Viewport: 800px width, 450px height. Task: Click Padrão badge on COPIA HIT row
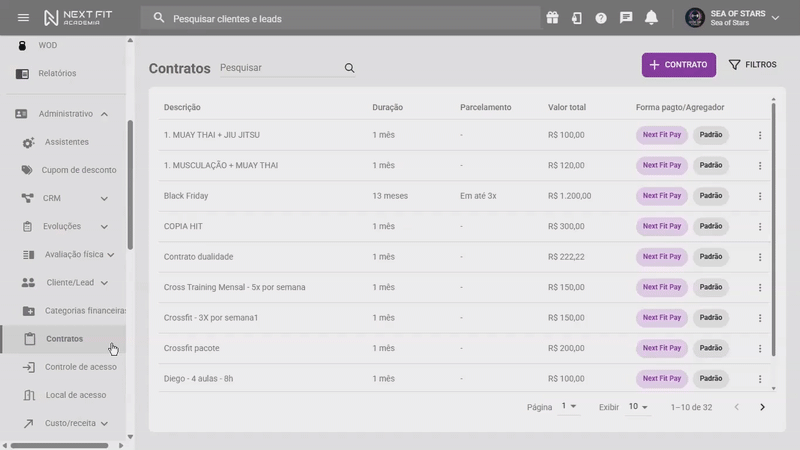point(711,226)
